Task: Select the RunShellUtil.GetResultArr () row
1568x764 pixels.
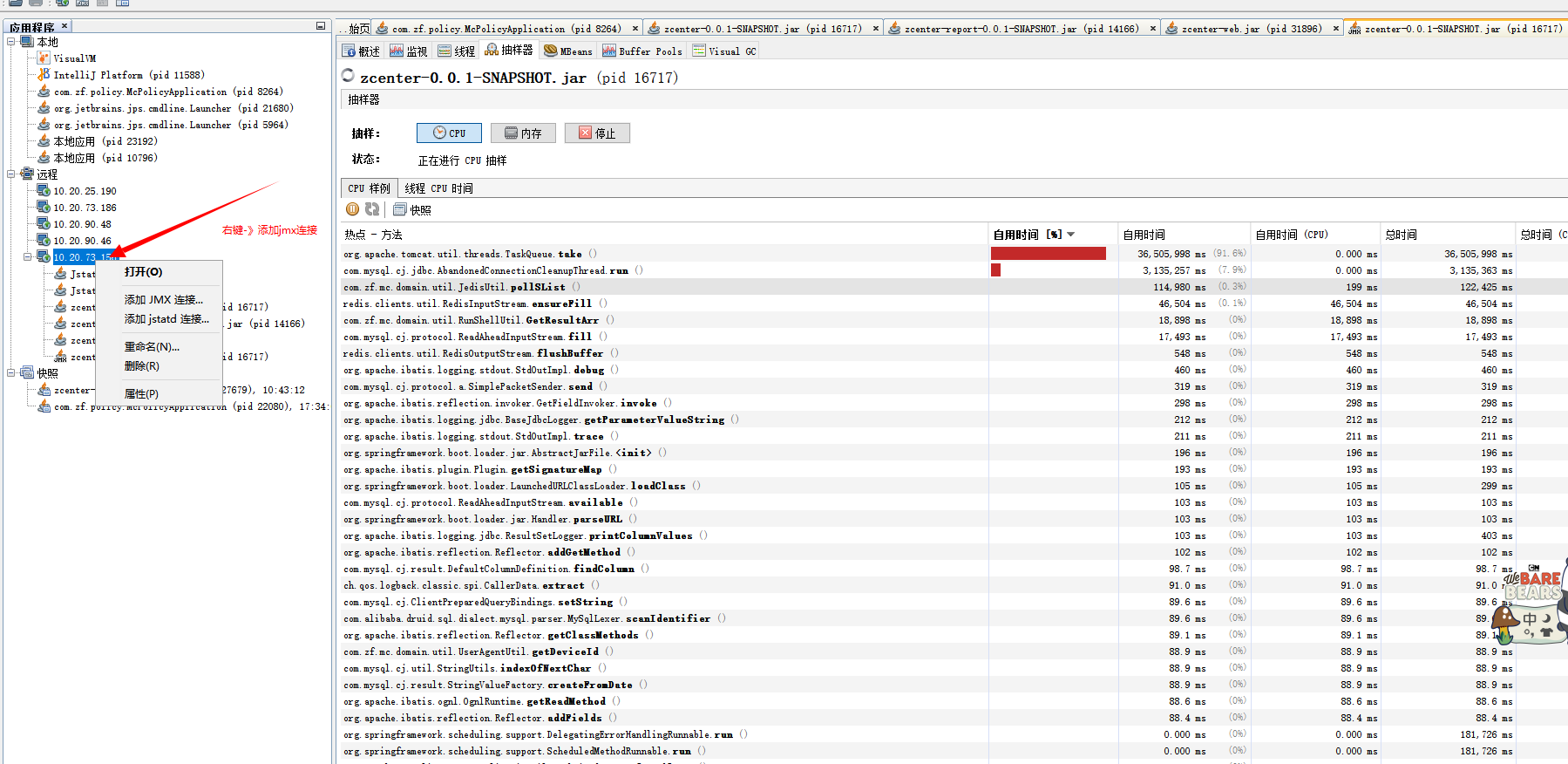Action: [x=954, y=320]
